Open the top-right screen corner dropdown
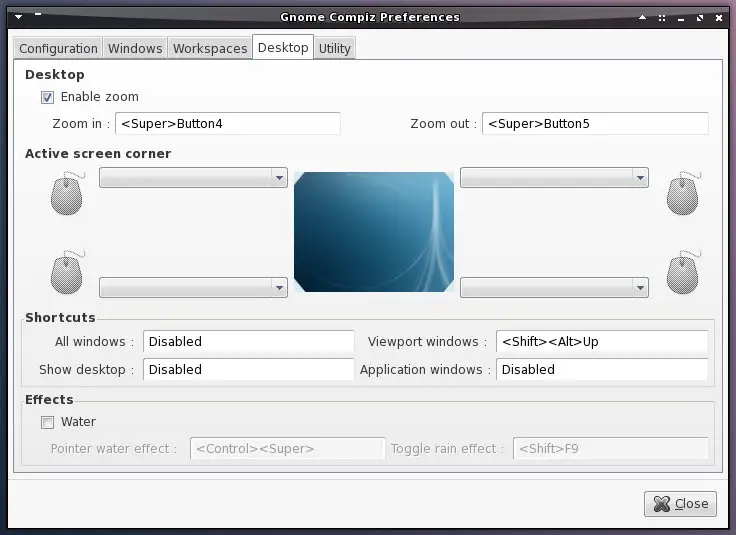Image resolution: width=736 pixels, height=535 pixels. tap(554, 177)
